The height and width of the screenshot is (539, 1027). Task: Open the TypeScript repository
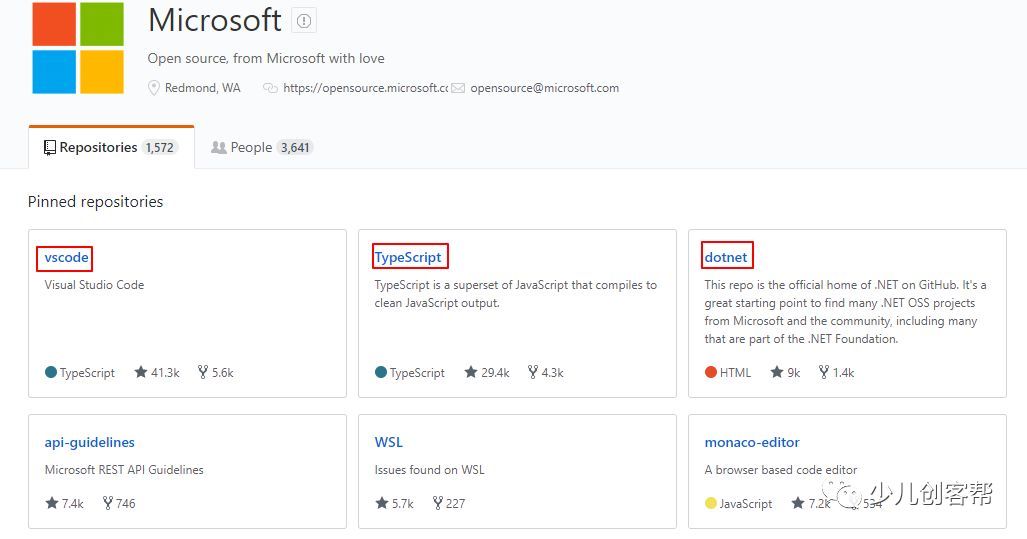[x=408, y=257]
